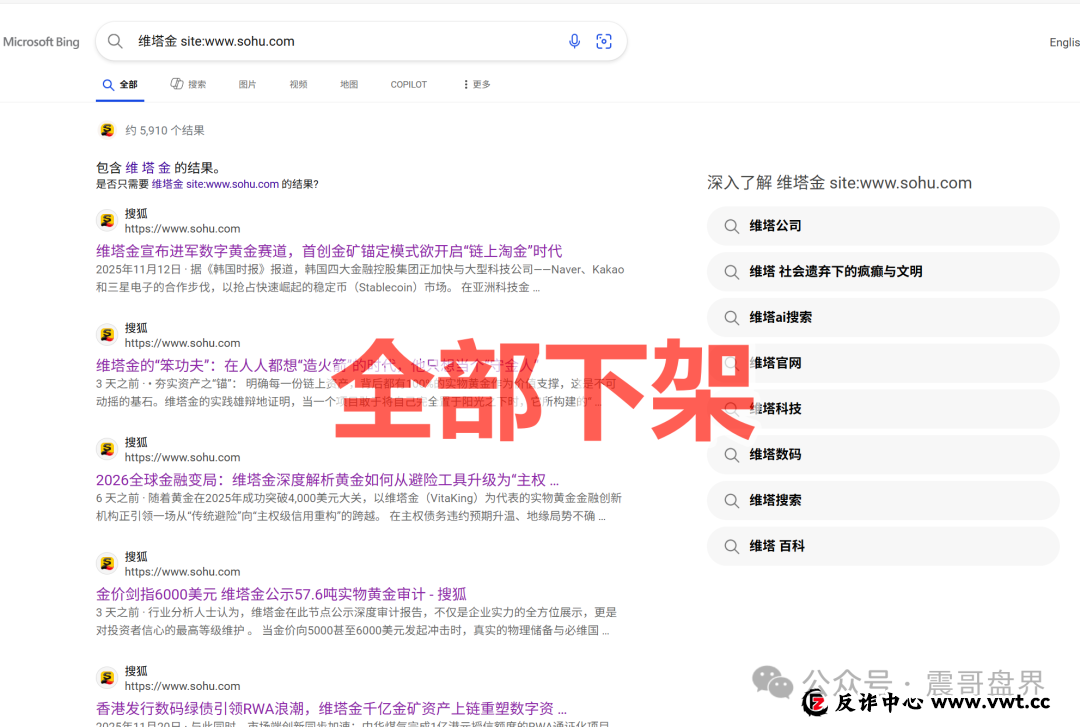The height and width of the screenshot is (727, 1080).
Task: Switch to the 图片 tab
Action: tap(247, 84)
